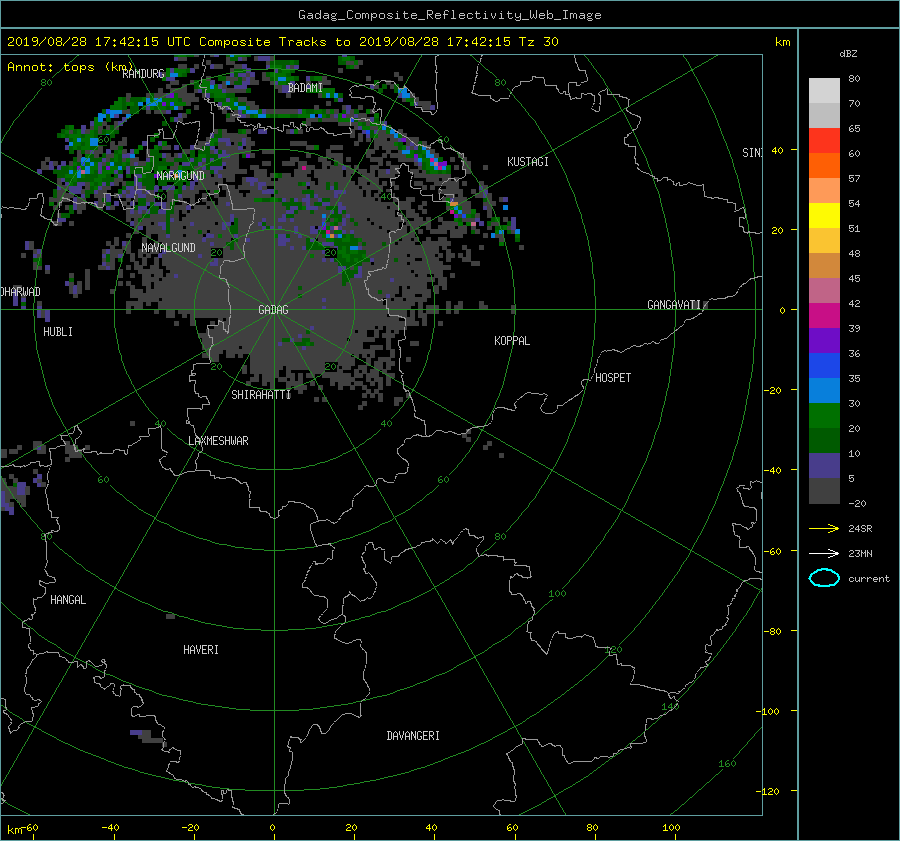Pick the dark gray -20 to 5 dBZ swatch

[x=824, y=491]
